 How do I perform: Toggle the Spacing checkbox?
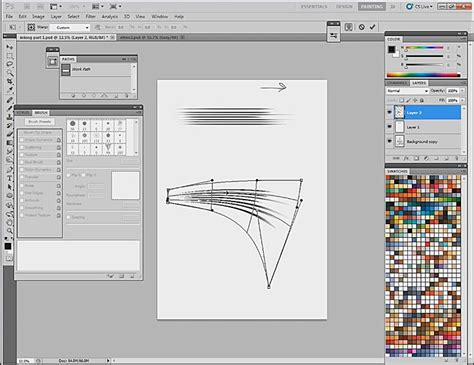[69, 217]
